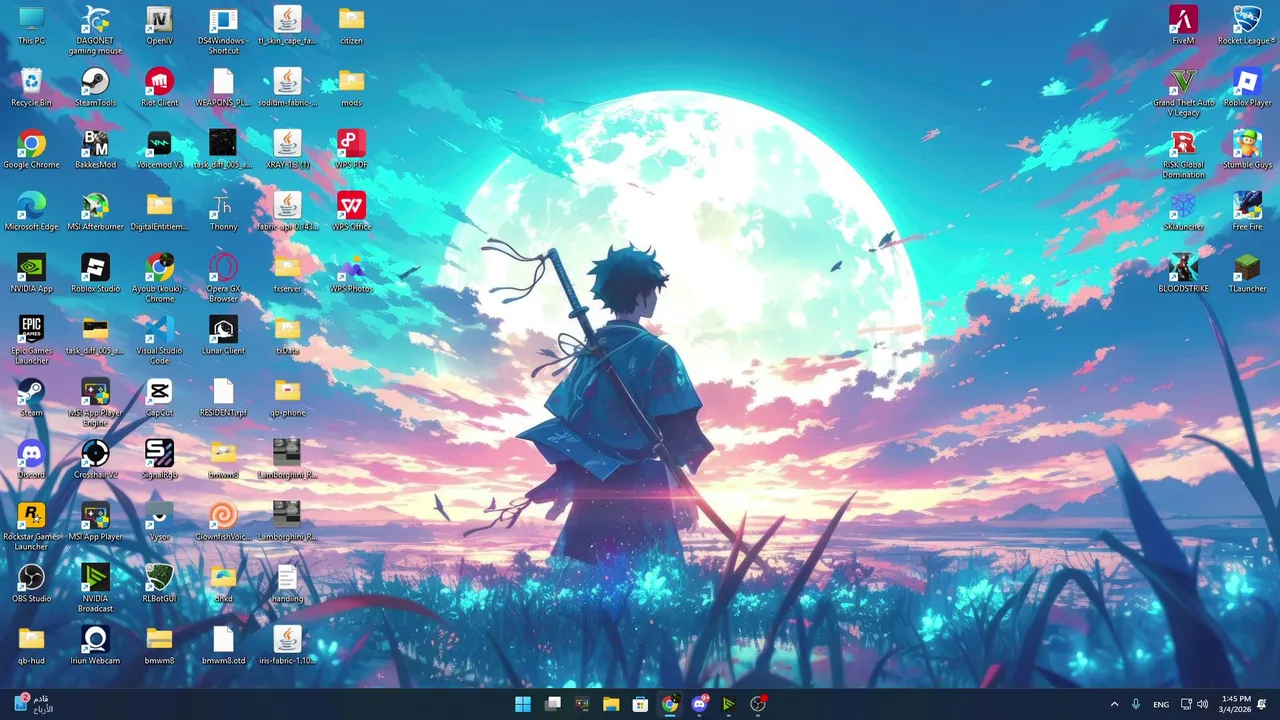Select the TLauncher Minecraft icon
Screen dimensions: 1280x720
(x=1247, y=274)
